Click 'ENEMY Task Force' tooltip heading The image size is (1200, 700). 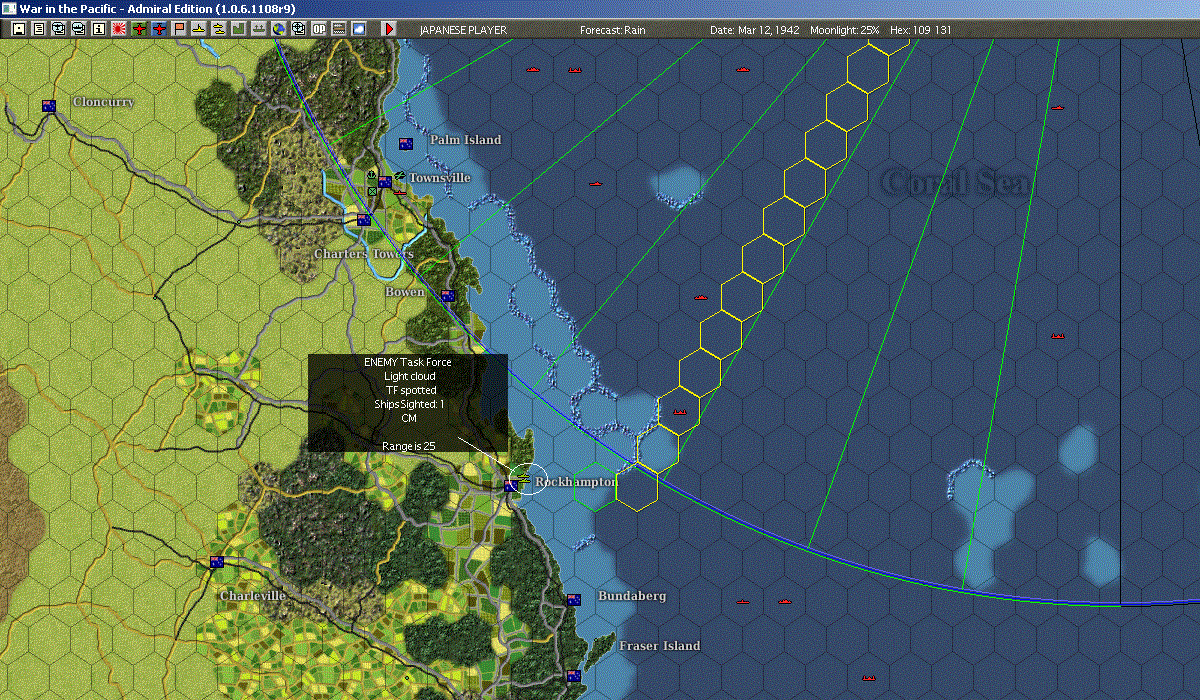pyautogui.click(x=408, y=362)
